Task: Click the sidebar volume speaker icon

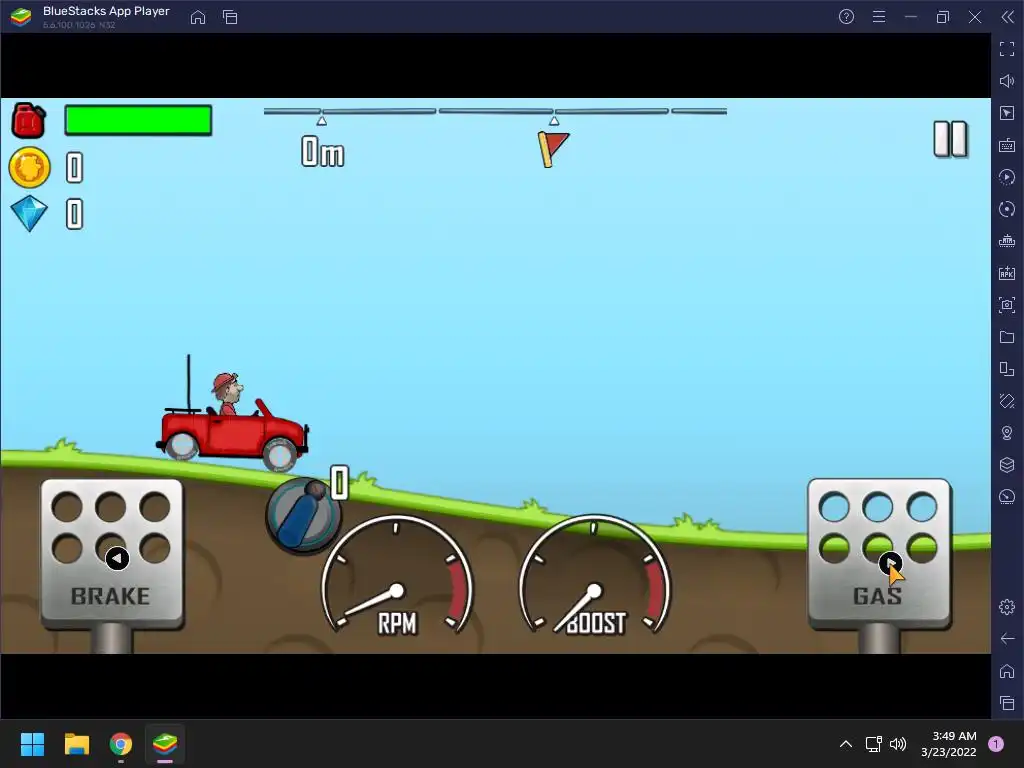Action: [1007, 81]
